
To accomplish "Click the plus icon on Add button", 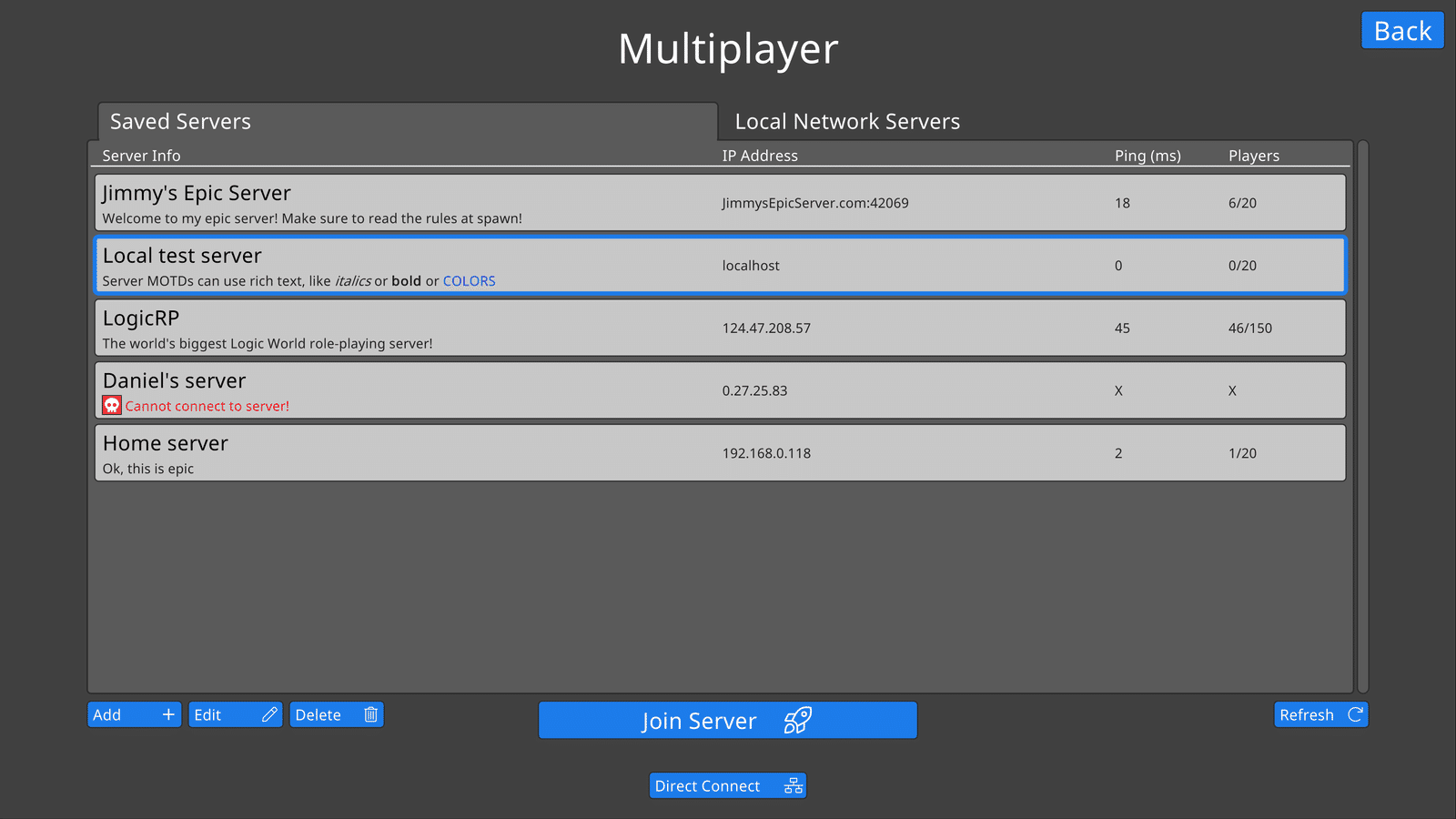I will pos(168,714).
